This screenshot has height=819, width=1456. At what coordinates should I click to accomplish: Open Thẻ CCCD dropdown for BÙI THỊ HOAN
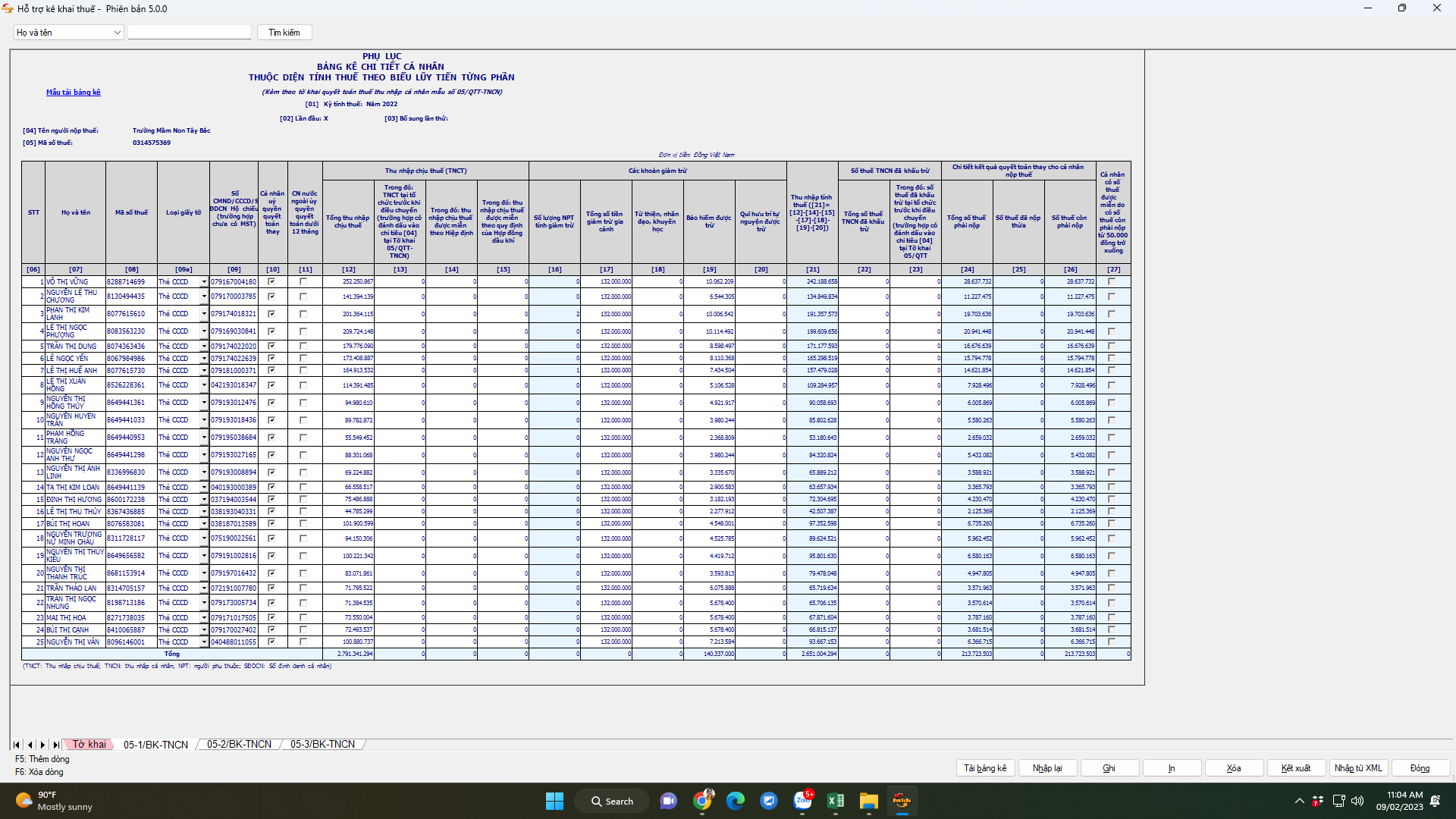(204, 523)
